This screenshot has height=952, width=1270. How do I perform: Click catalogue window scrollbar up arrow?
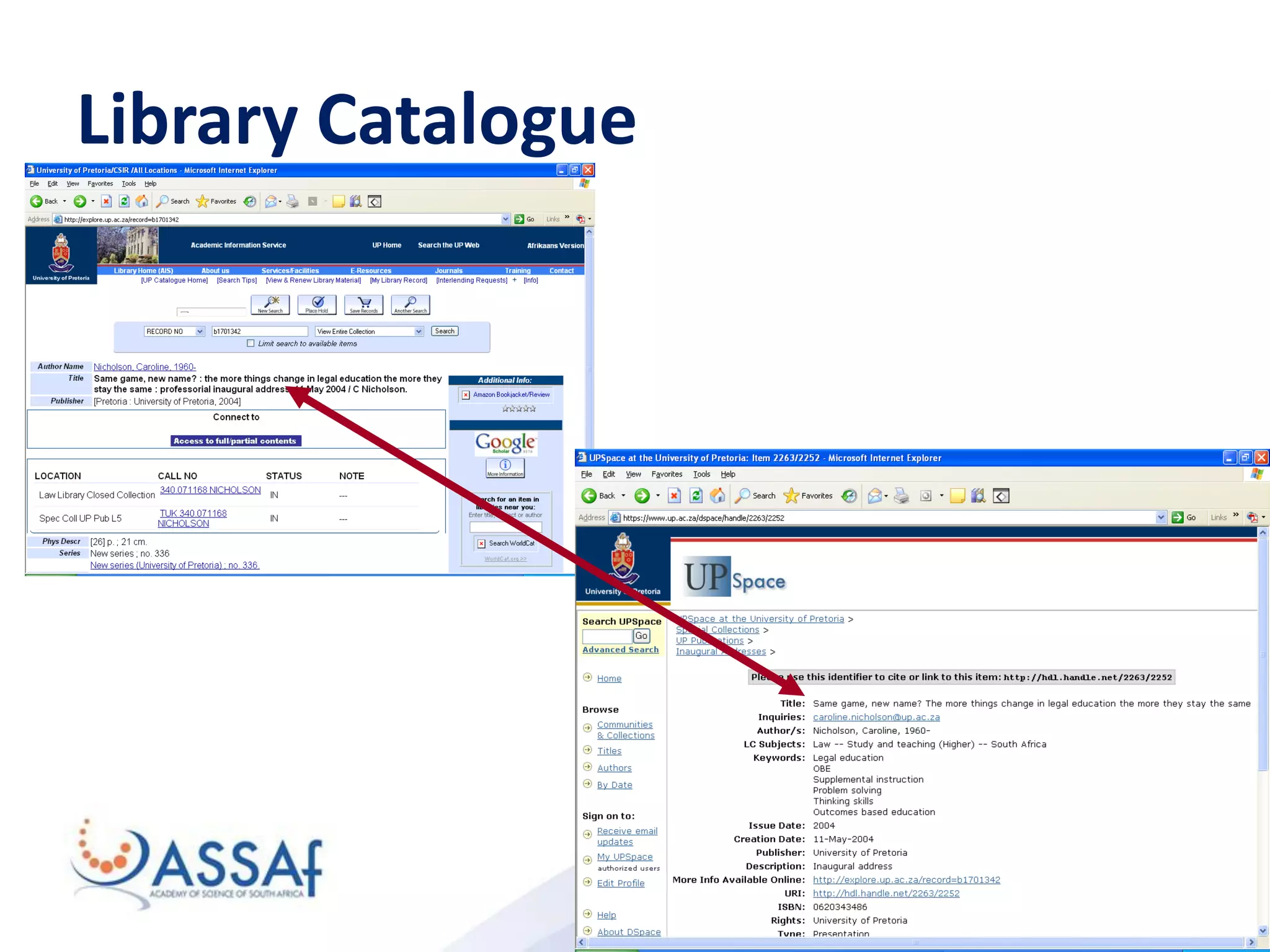click(x=589, y=231)
